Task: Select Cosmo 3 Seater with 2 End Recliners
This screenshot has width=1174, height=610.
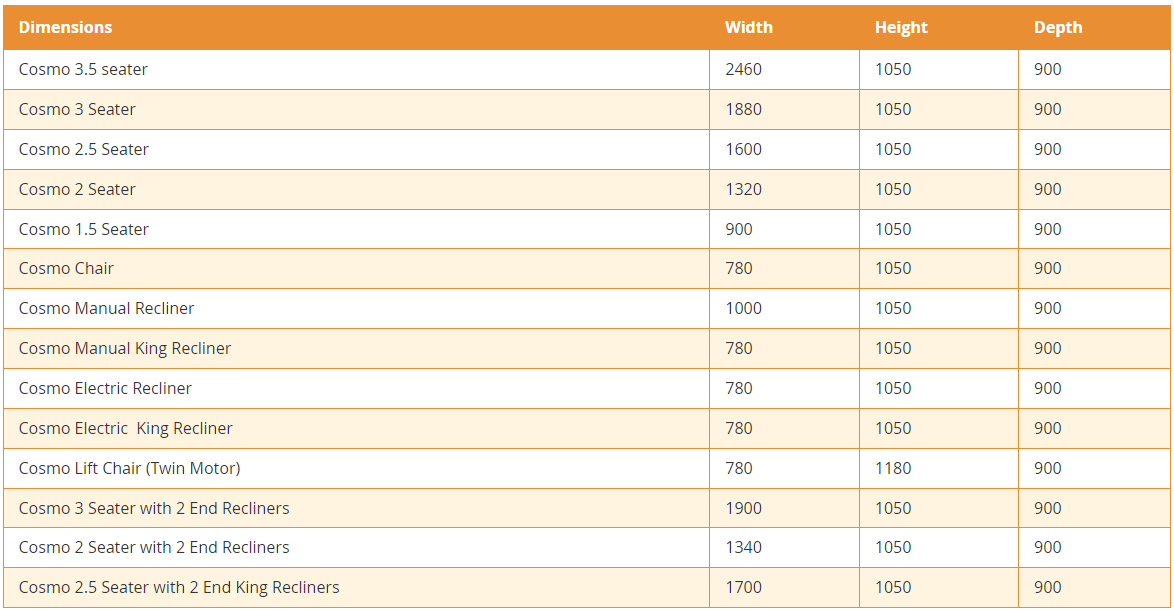Action: (x=154, y=508)
